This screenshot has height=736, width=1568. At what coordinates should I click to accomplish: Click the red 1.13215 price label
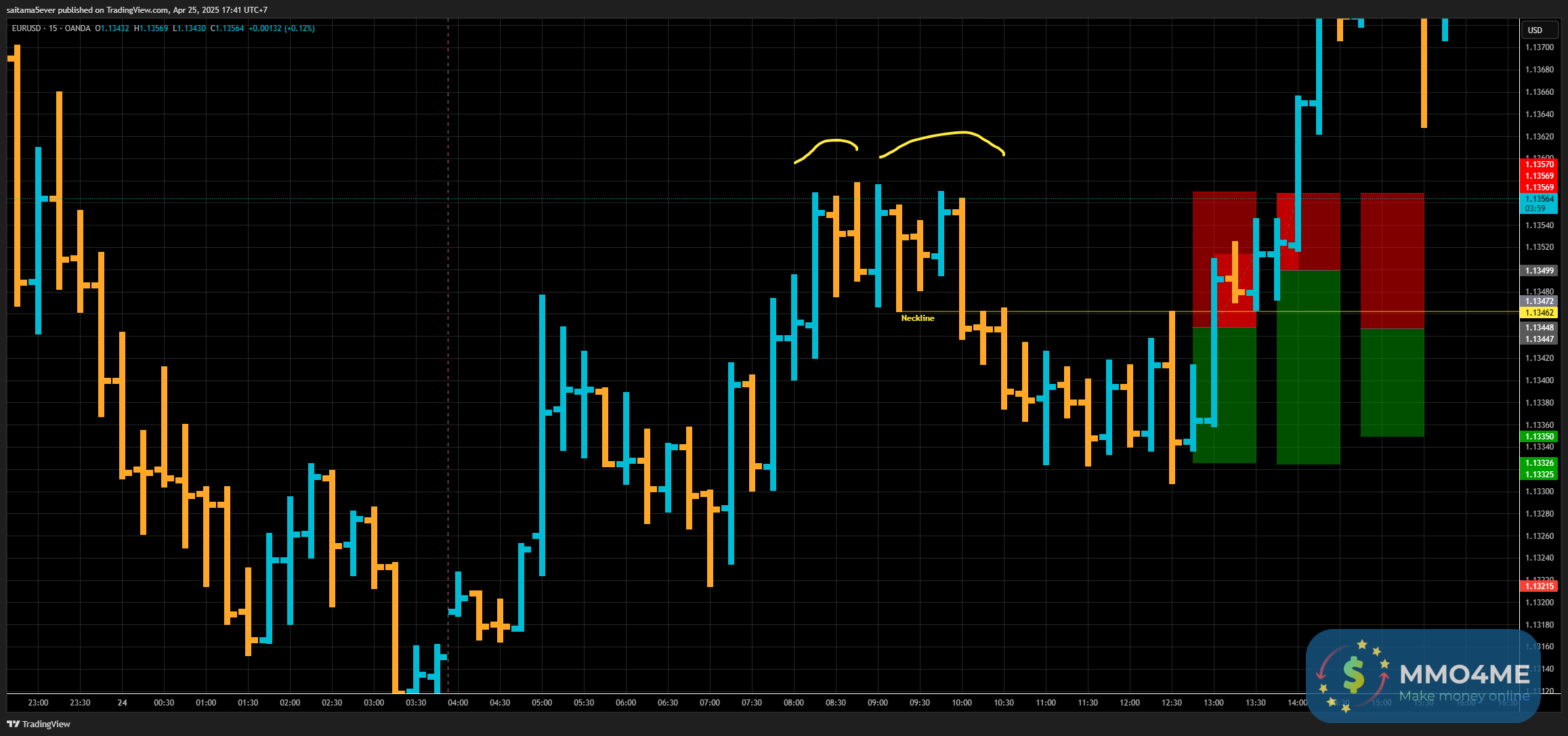pyautogui.click(x=1539, y=586)
